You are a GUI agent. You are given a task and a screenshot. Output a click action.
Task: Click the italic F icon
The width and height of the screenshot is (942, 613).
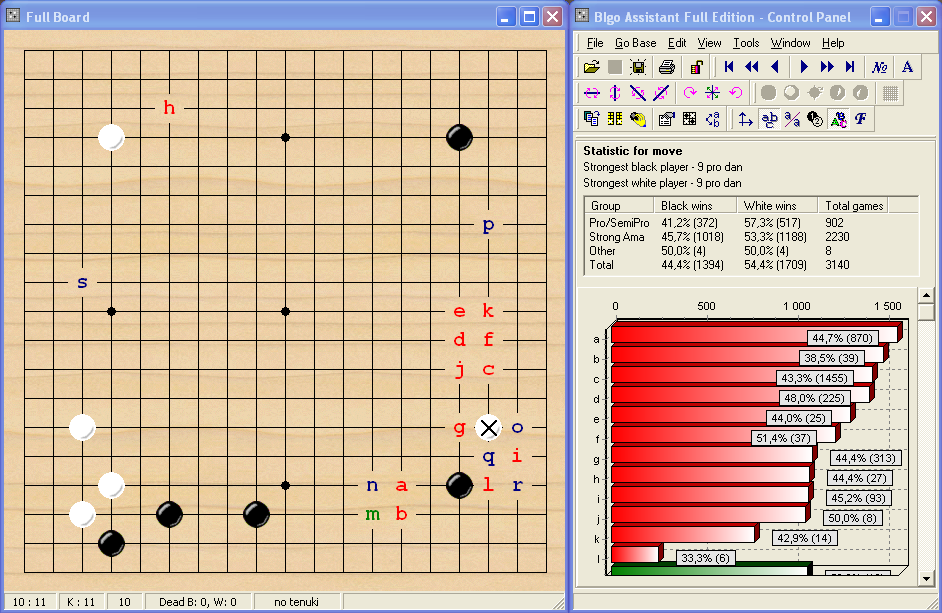[861, 119]
